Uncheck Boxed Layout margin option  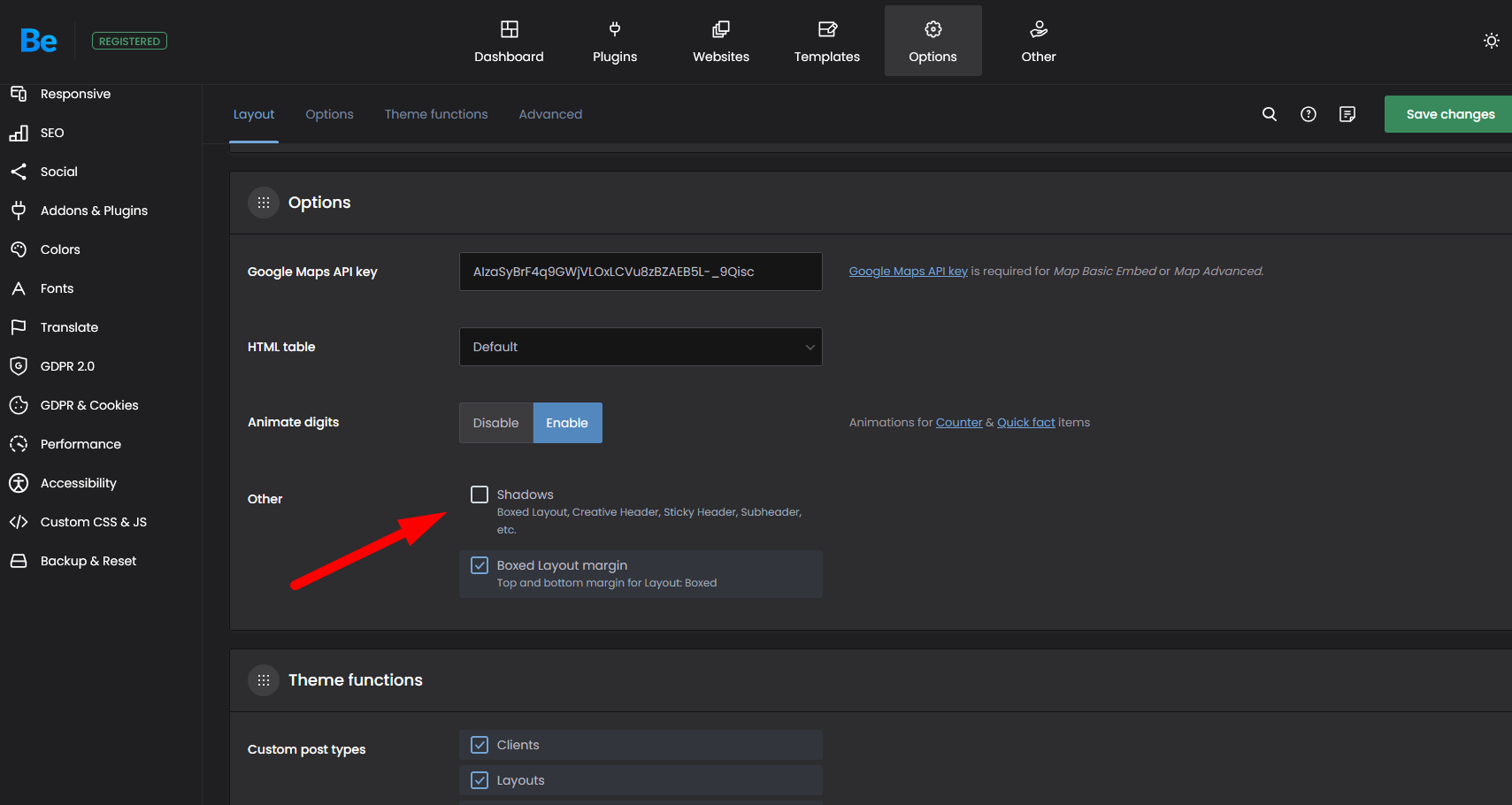point(480,565)
